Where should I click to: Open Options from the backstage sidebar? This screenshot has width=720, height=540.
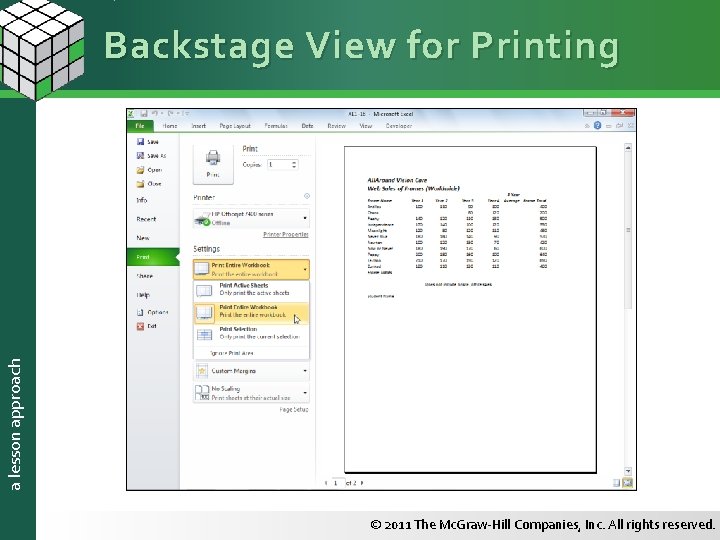point(152,312)
